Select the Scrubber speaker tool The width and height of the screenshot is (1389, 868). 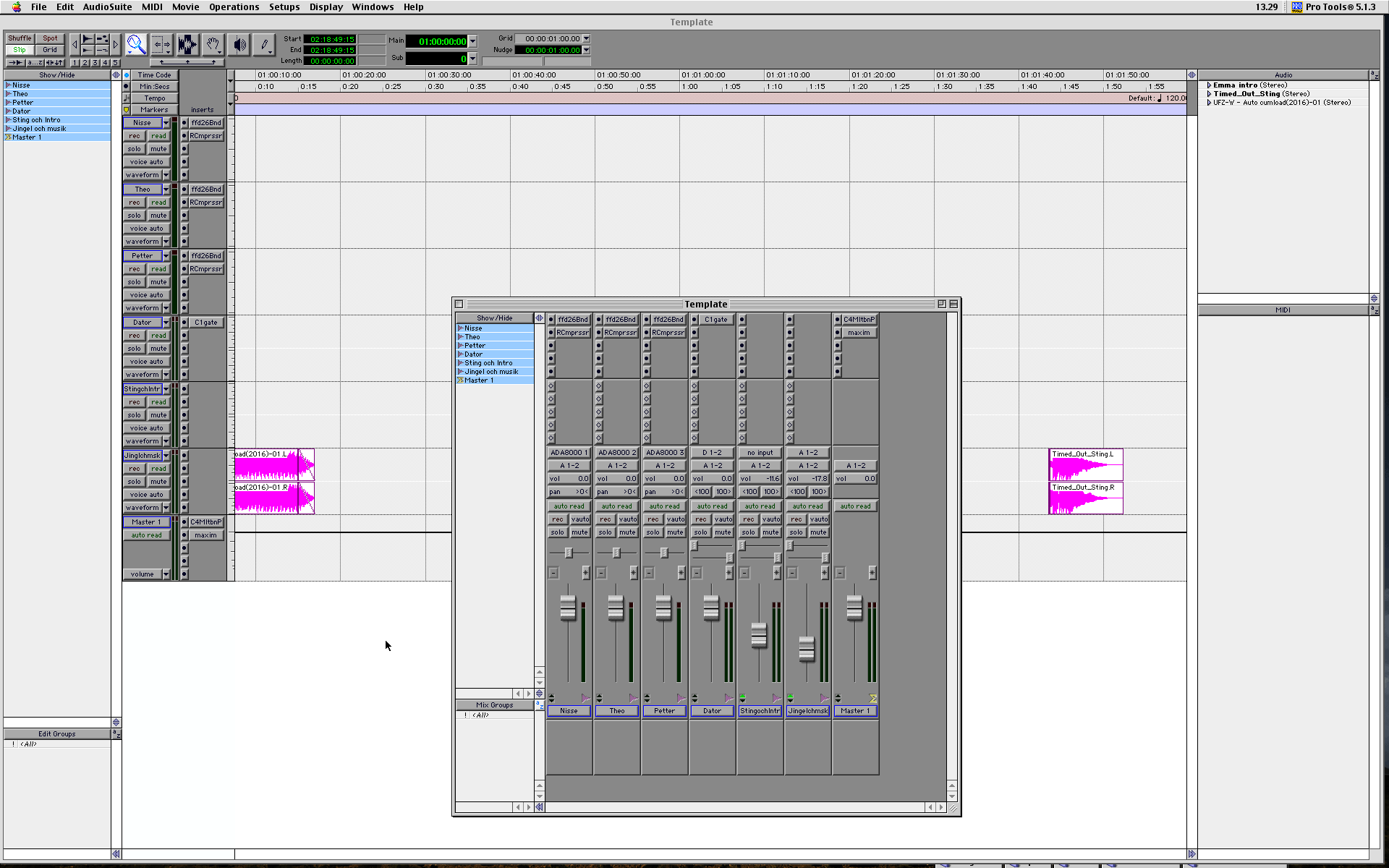point(239,45)
